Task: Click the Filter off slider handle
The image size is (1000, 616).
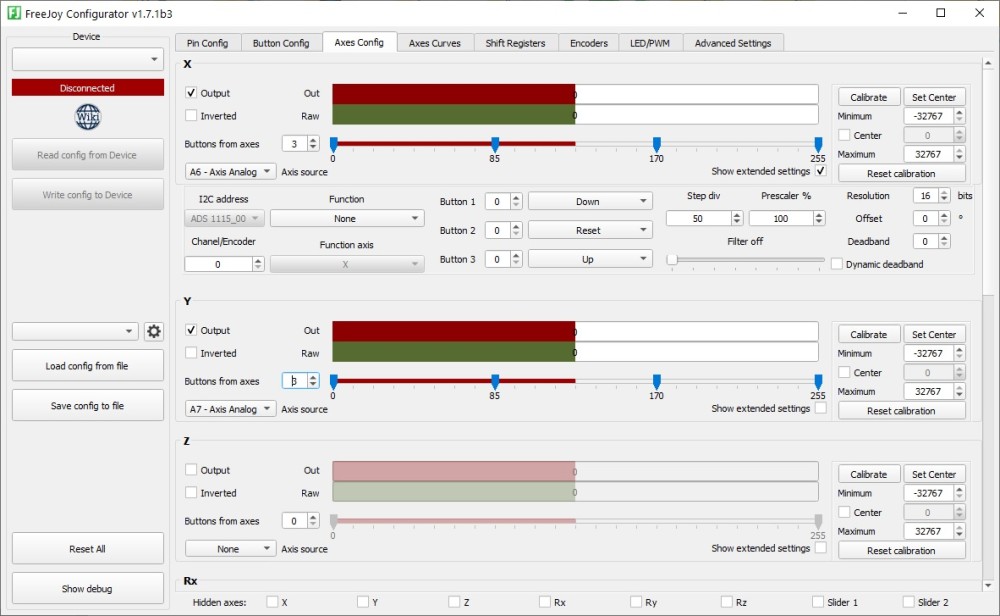Action: pyautogui.click(x=673, y=260)
